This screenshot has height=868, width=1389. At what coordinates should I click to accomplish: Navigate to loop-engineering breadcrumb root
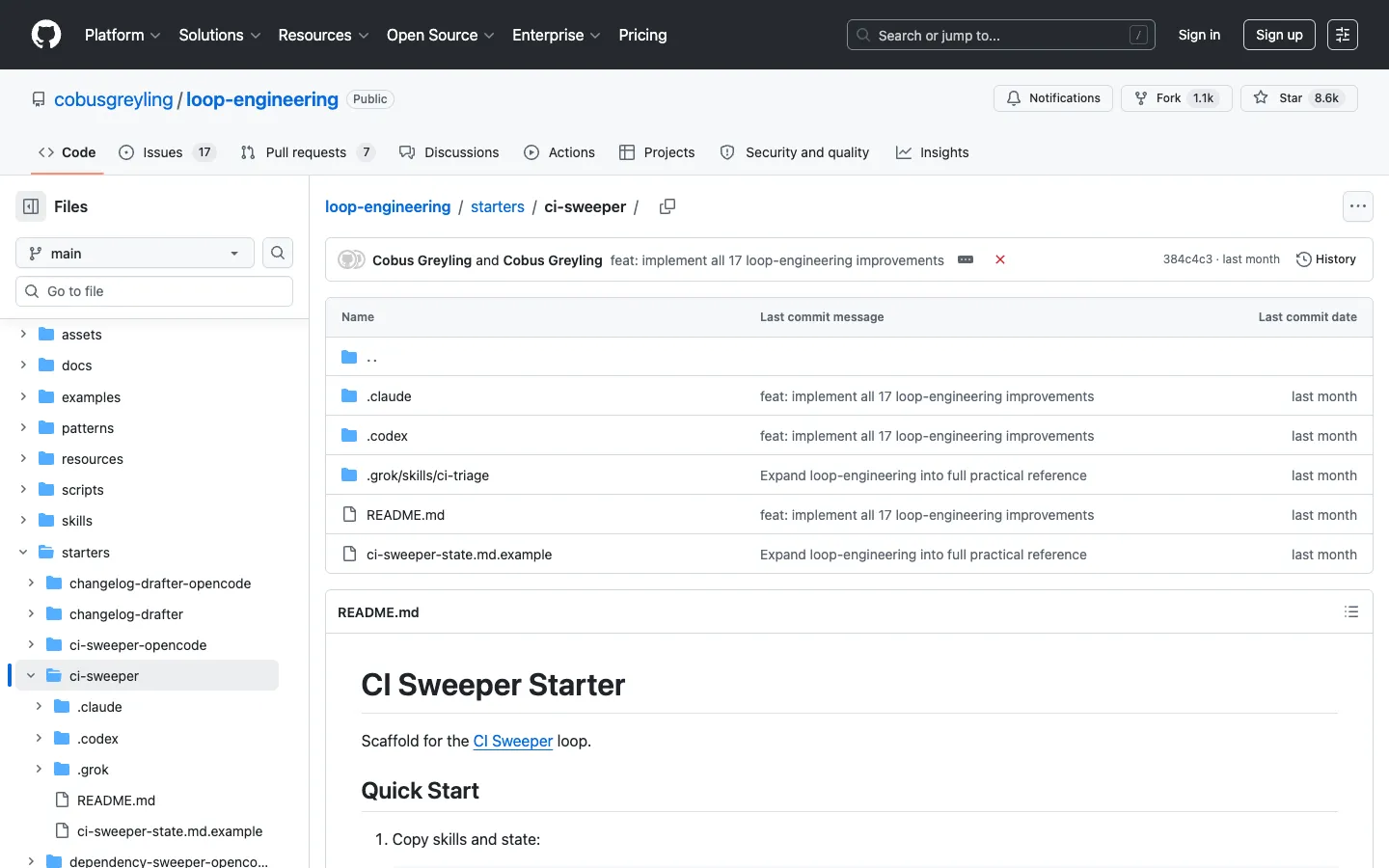tap(388, 206)
